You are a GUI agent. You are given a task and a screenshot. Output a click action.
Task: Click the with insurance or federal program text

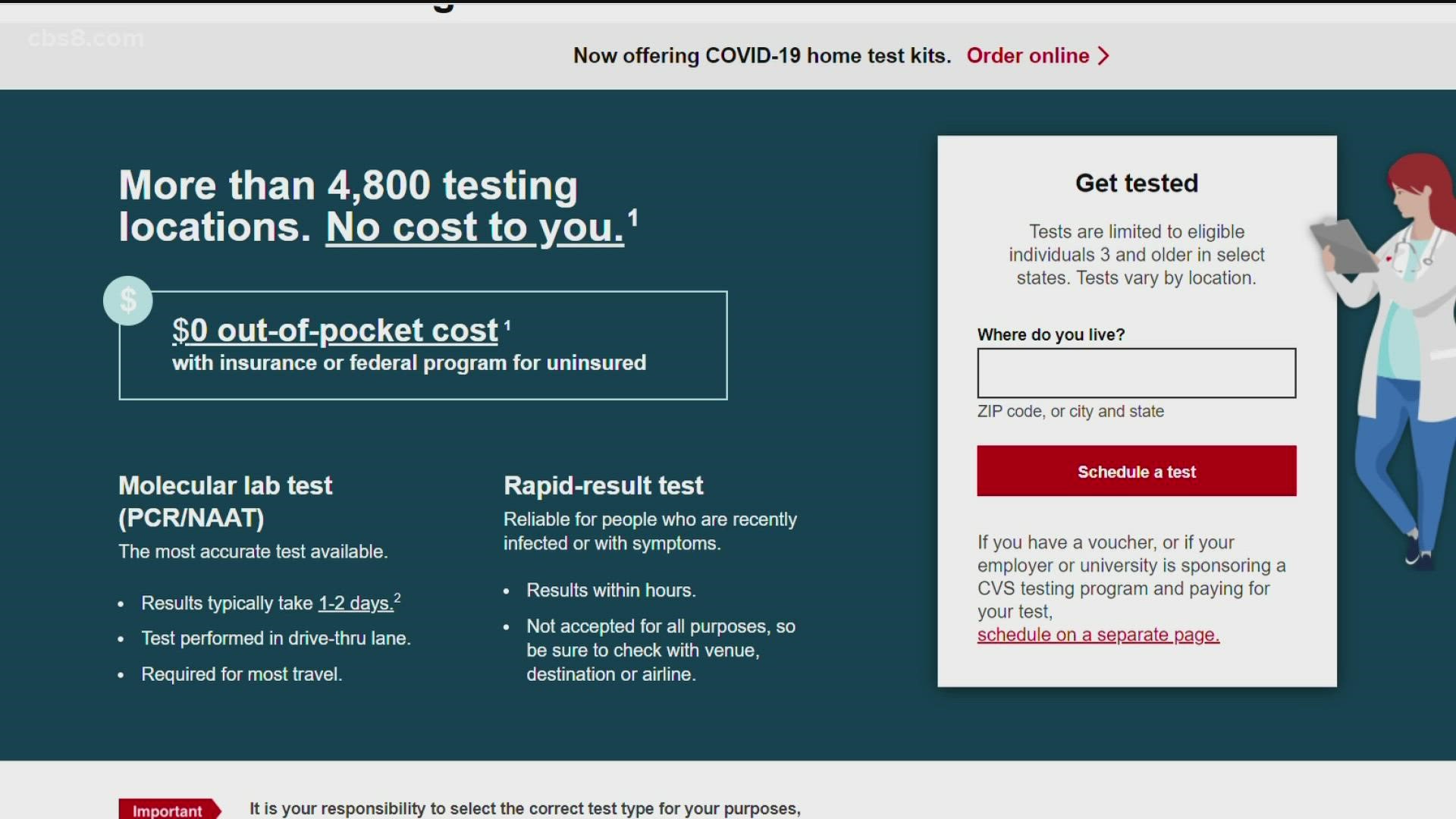coord(409,362)
